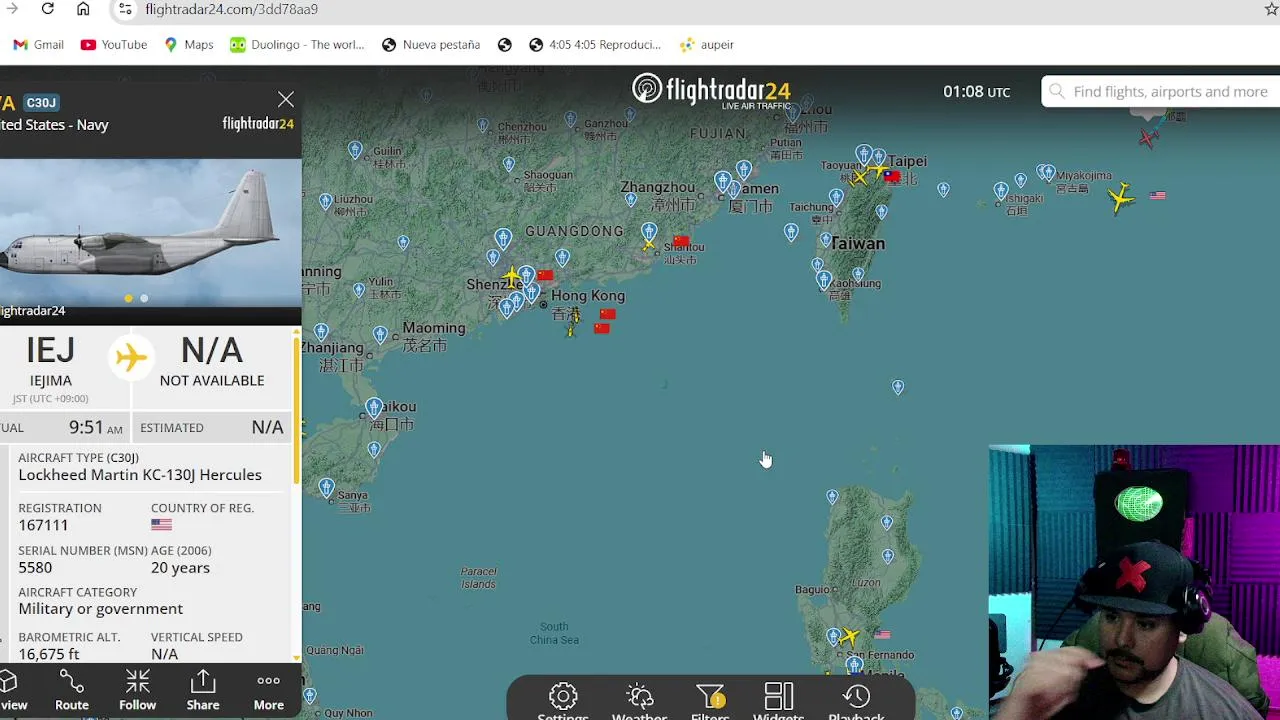Click the 01:08 UTC clock

(976, 92)
